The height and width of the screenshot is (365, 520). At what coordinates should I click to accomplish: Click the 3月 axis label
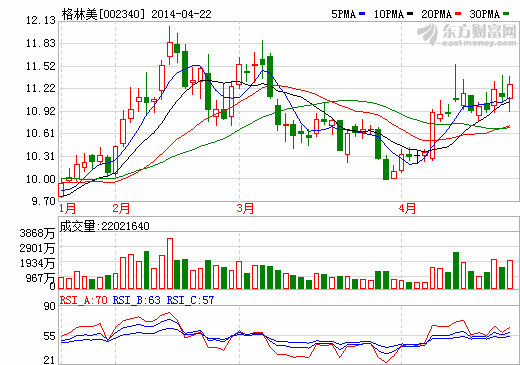[245, 209]
